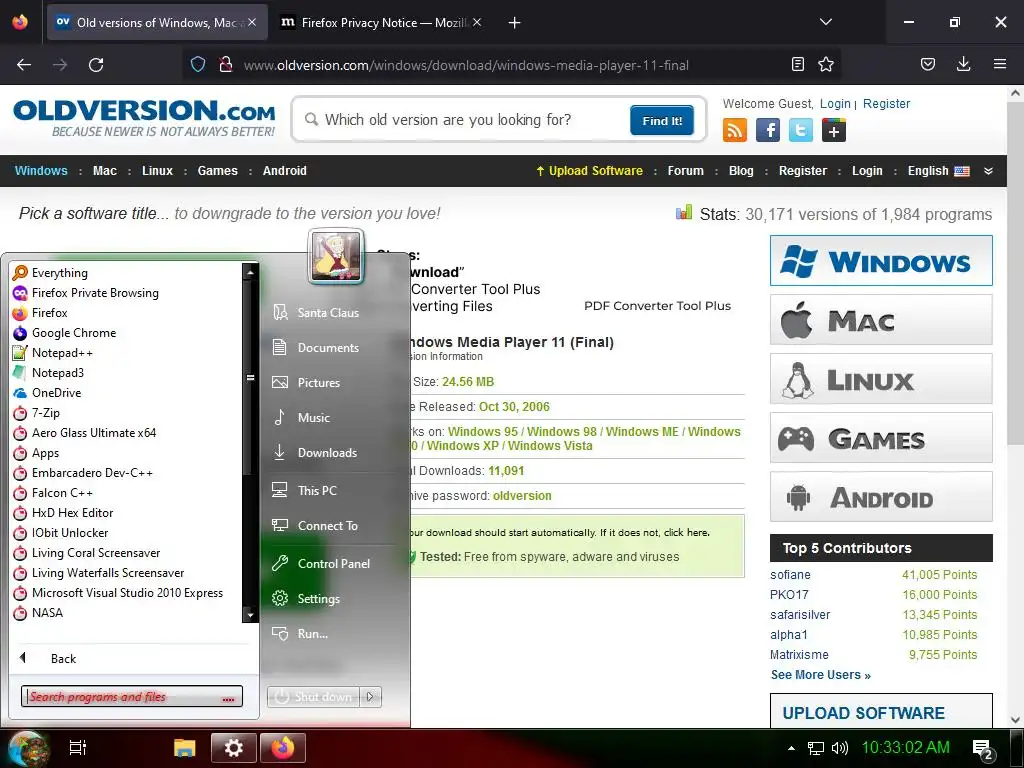Toggle reader view in the address bar
1024x768 pixels.
point(797,64)
